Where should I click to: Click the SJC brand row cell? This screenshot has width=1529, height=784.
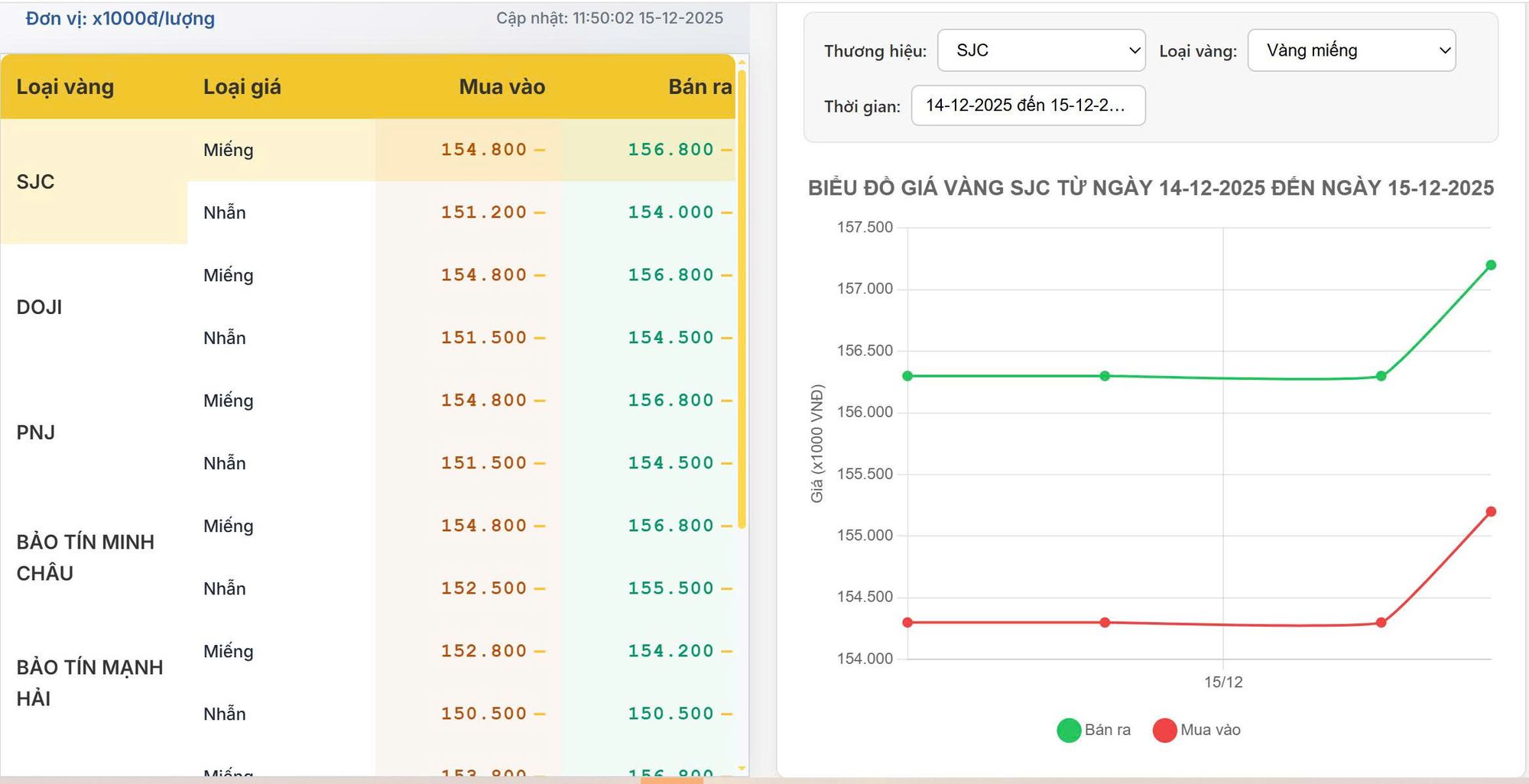click(36, 182)
